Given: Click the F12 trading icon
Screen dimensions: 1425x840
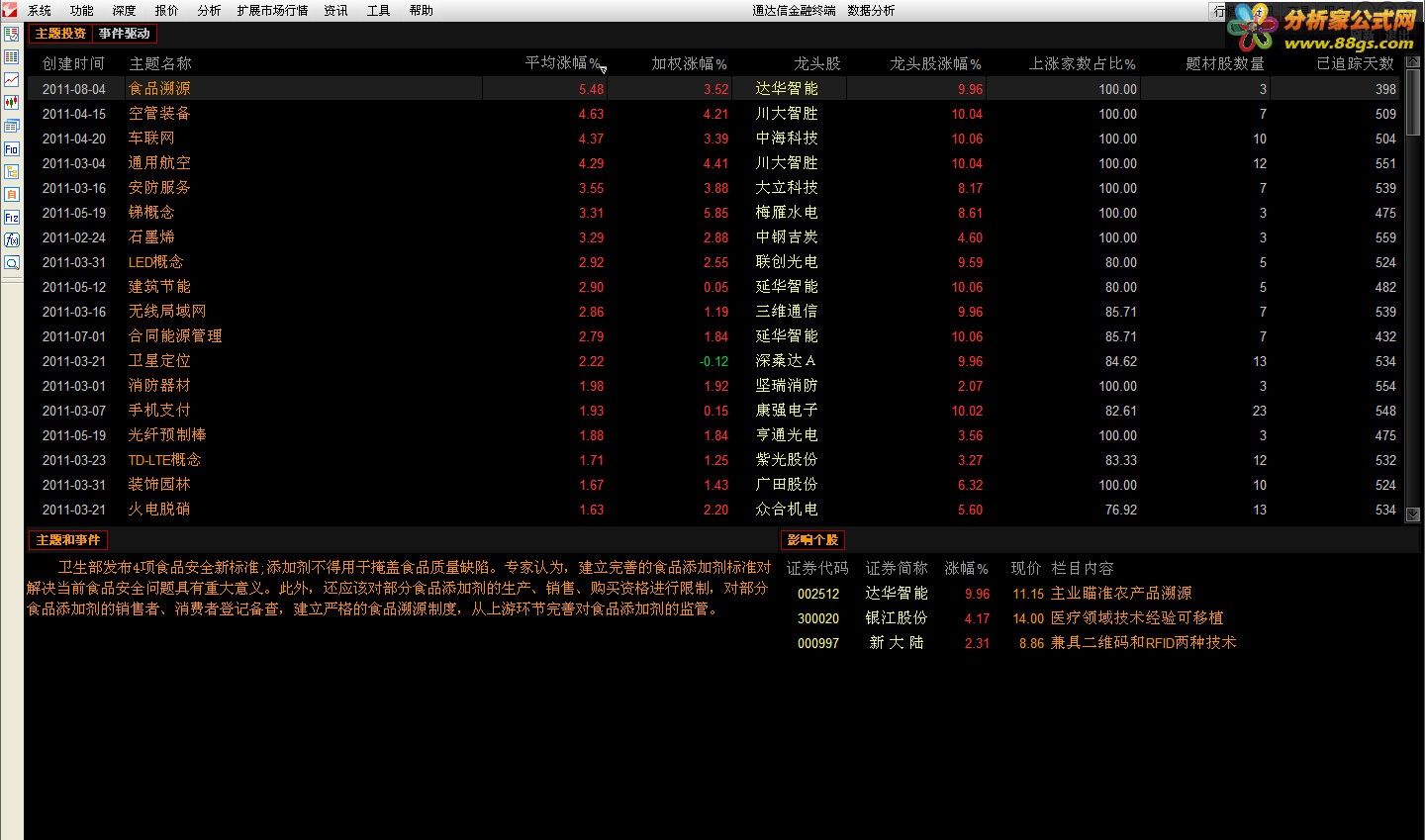Looking at the screenshot, I should pos(12,218).
